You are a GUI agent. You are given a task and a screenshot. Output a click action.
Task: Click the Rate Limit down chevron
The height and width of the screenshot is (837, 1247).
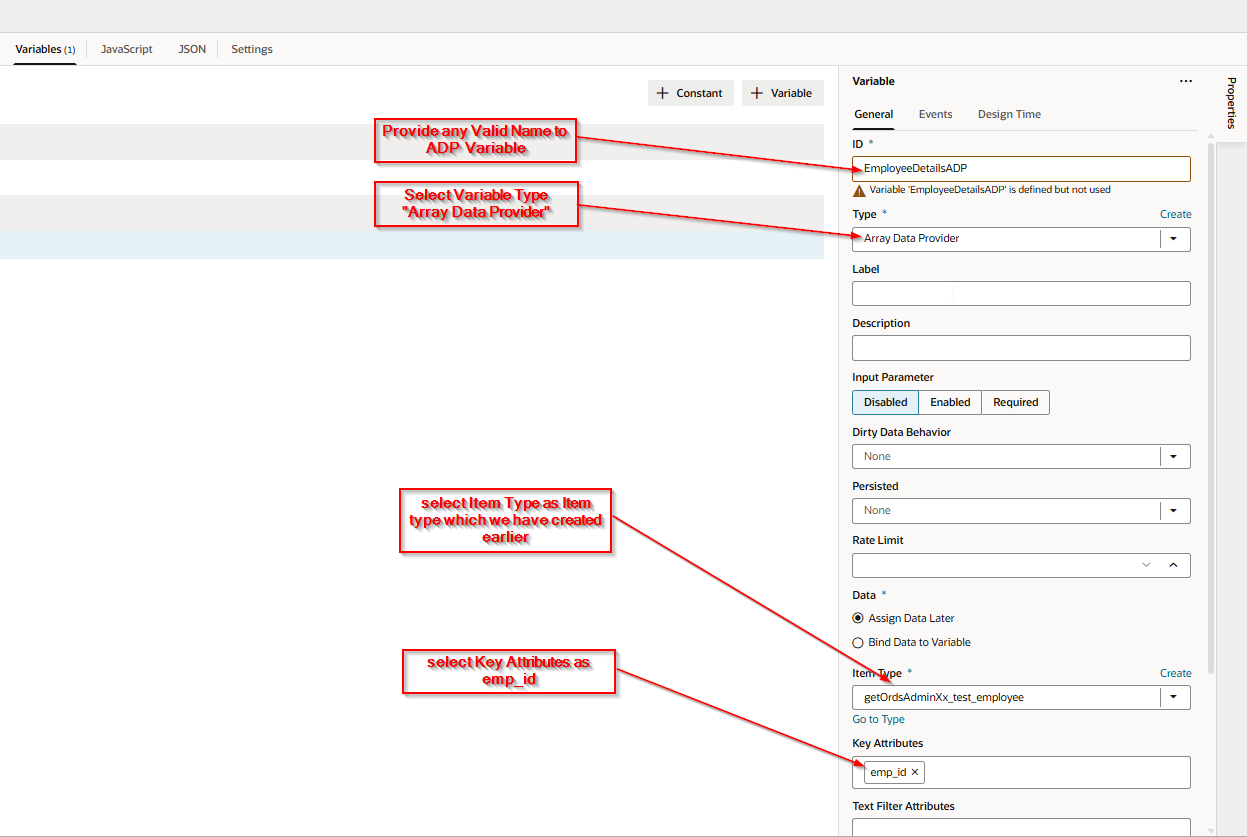1146,565
